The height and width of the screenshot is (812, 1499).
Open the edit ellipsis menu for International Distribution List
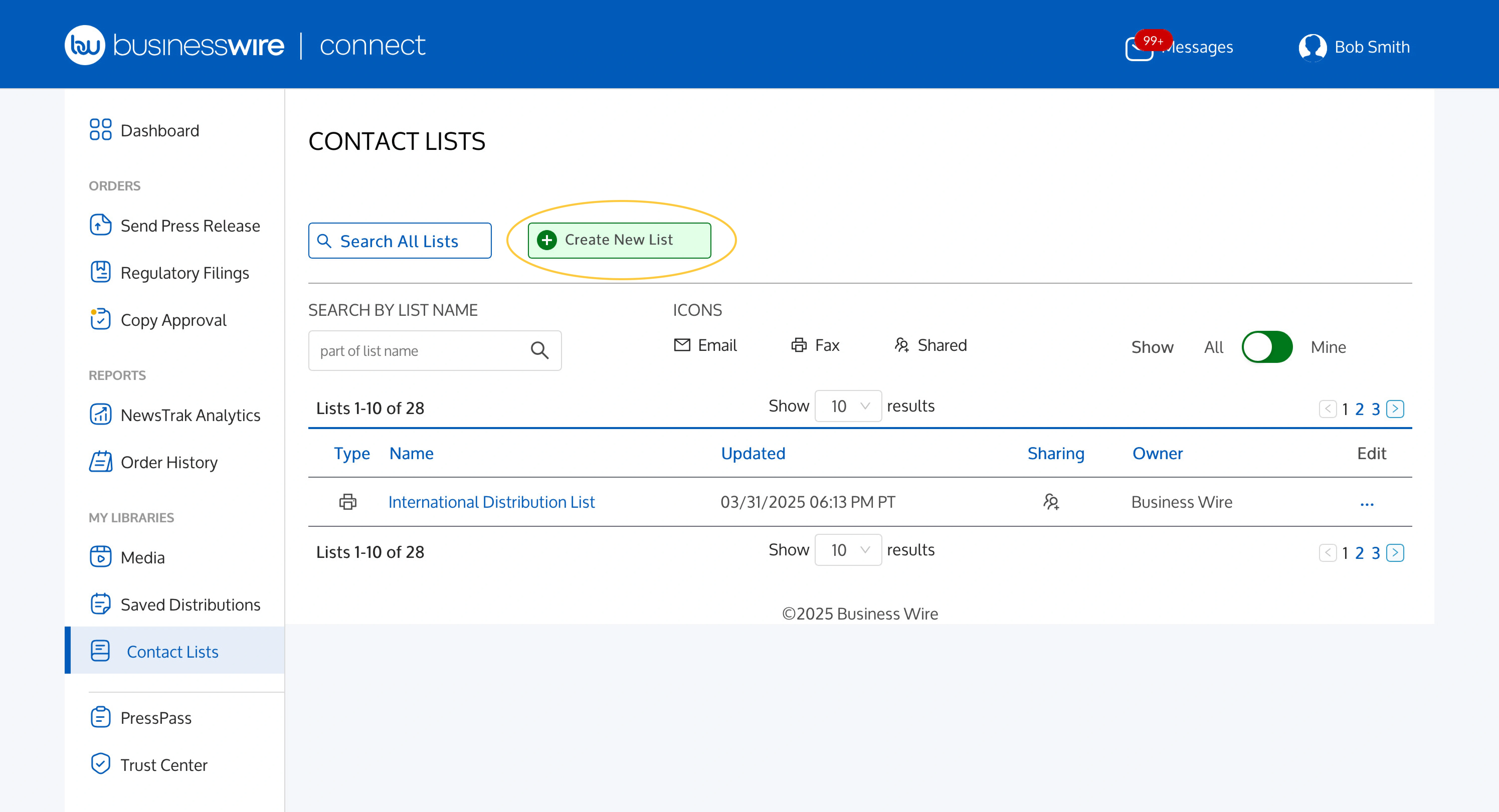click(1367, 504)
